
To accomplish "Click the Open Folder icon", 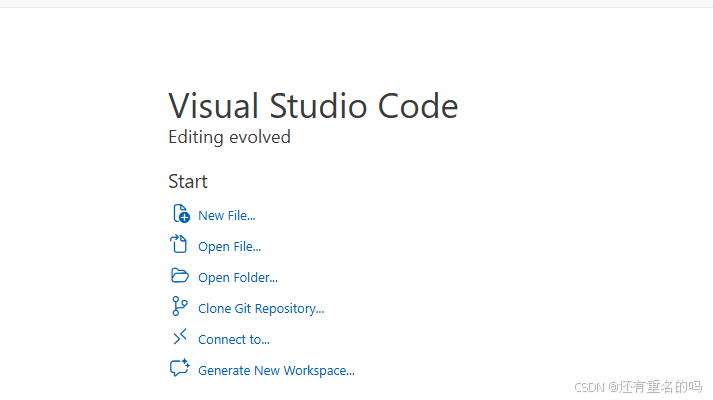I will (180, 275).
